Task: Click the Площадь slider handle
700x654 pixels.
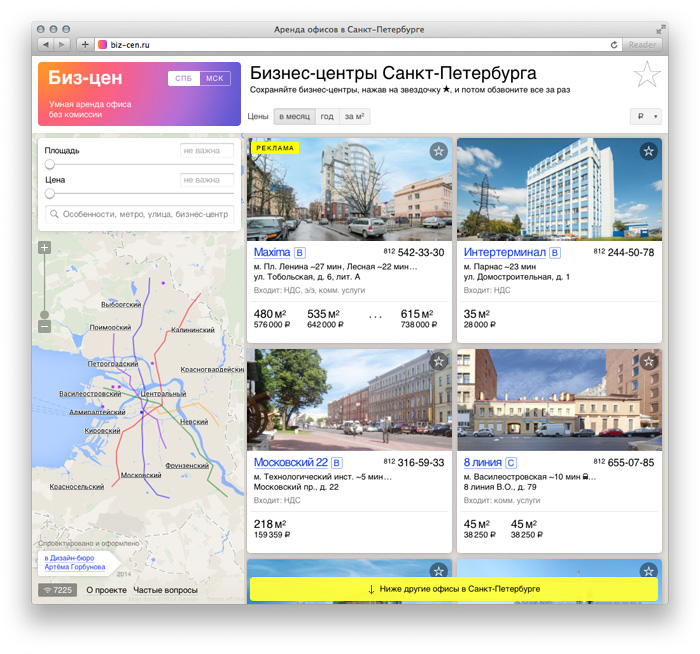Action: (49, 164)
